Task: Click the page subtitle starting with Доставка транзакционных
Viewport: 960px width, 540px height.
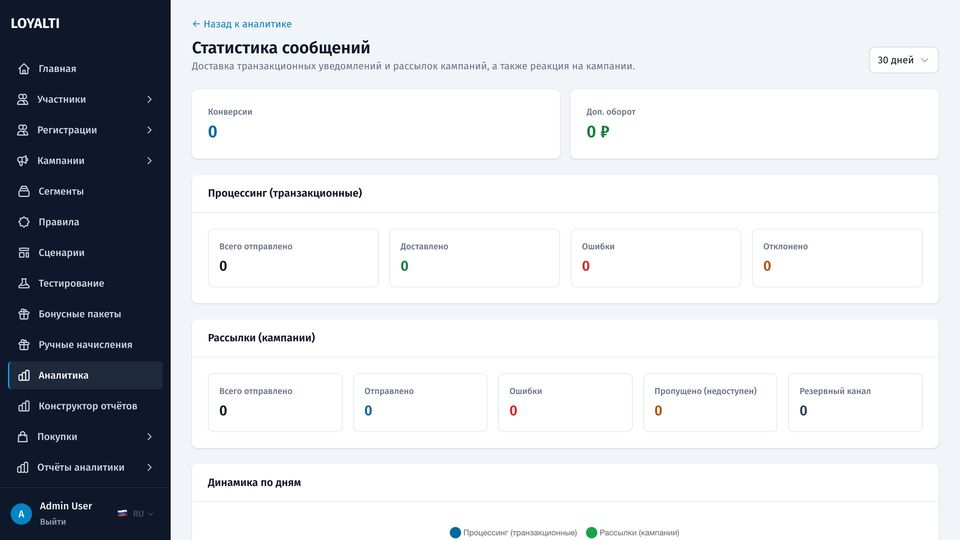Action: [x=413, y=66]
